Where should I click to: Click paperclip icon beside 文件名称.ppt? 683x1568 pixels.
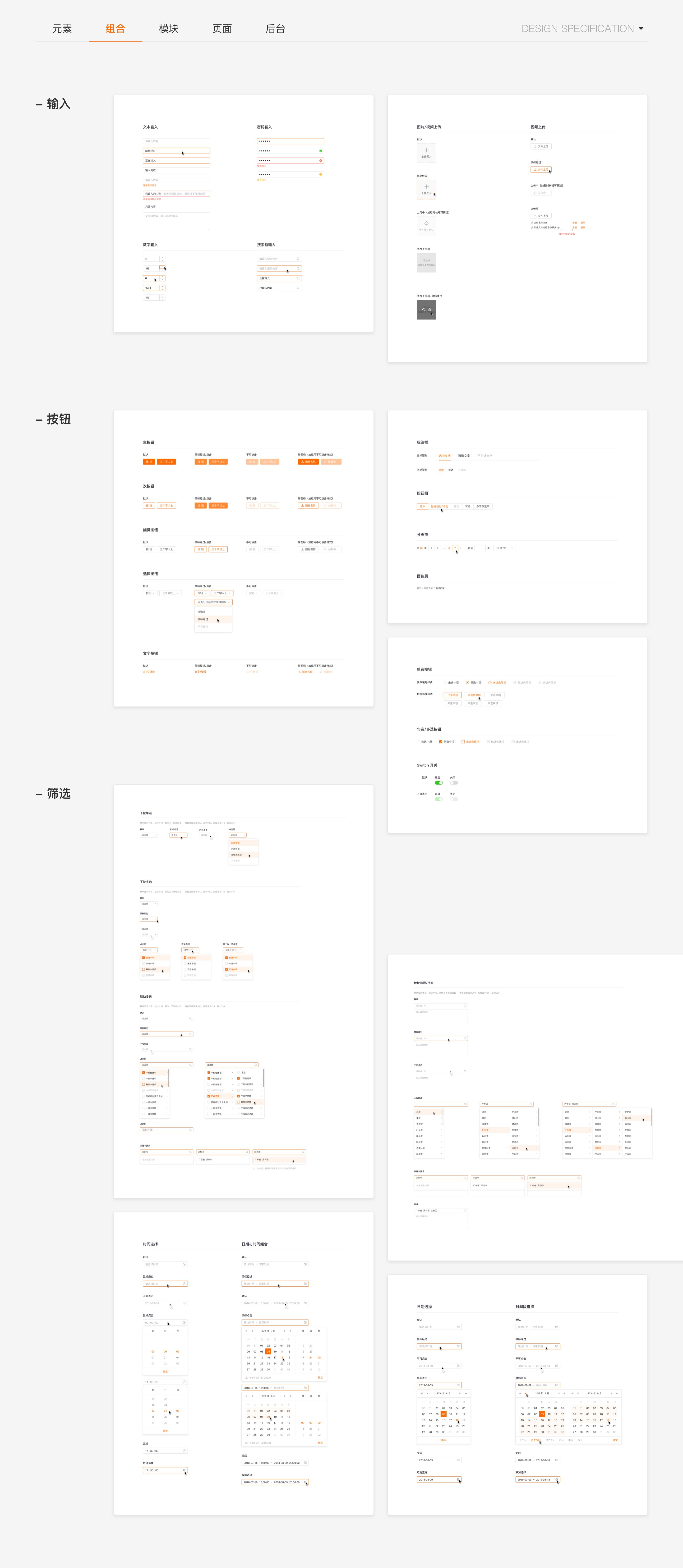click(x=532, y=223)
